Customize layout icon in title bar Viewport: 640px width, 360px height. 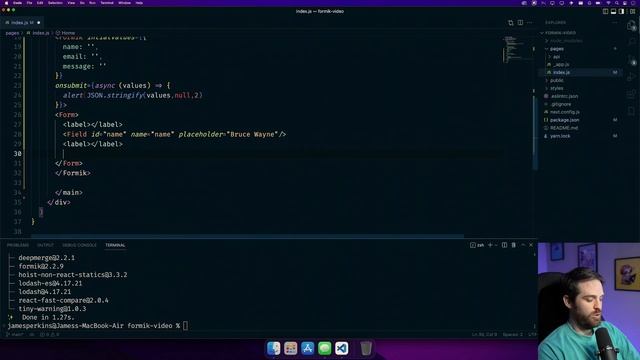click(x=632, y=11)
